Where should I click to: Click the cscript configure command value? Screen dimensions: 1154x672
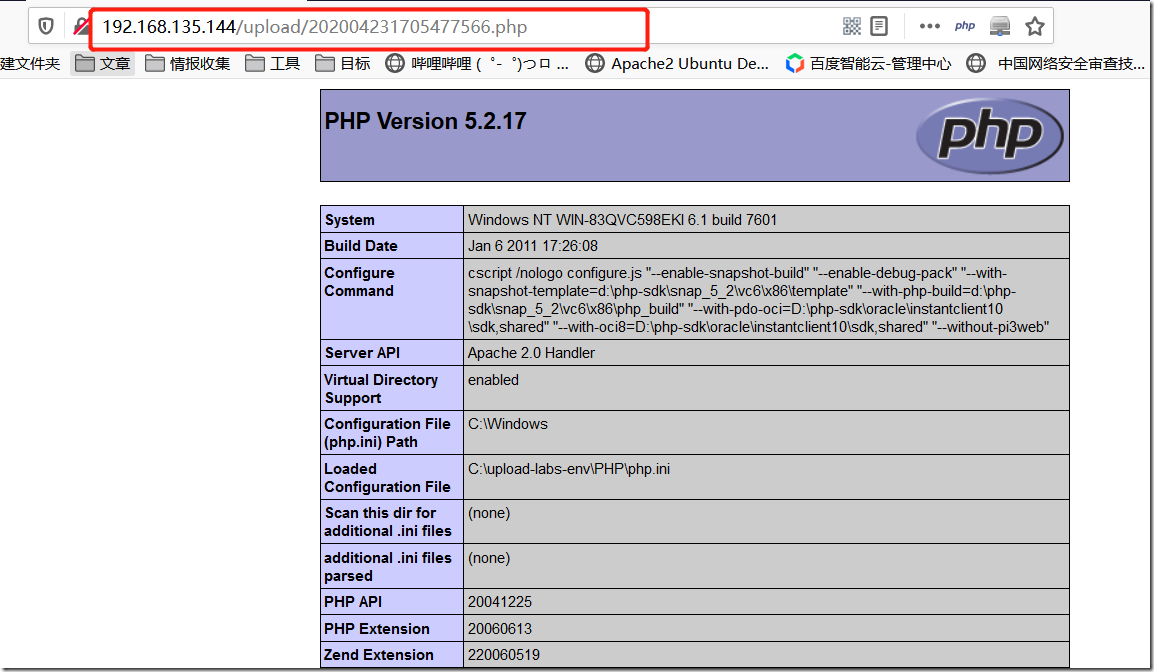[x=759, y=300]
